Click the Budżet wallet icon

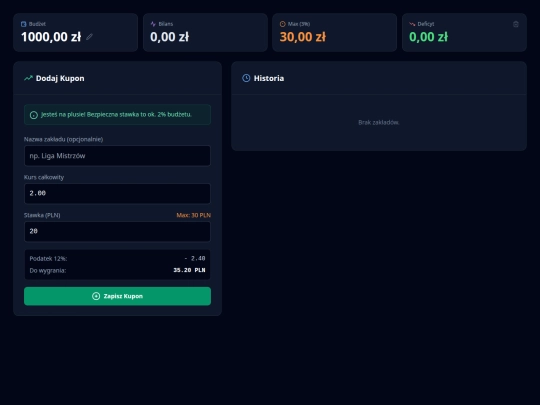(23, 24)
